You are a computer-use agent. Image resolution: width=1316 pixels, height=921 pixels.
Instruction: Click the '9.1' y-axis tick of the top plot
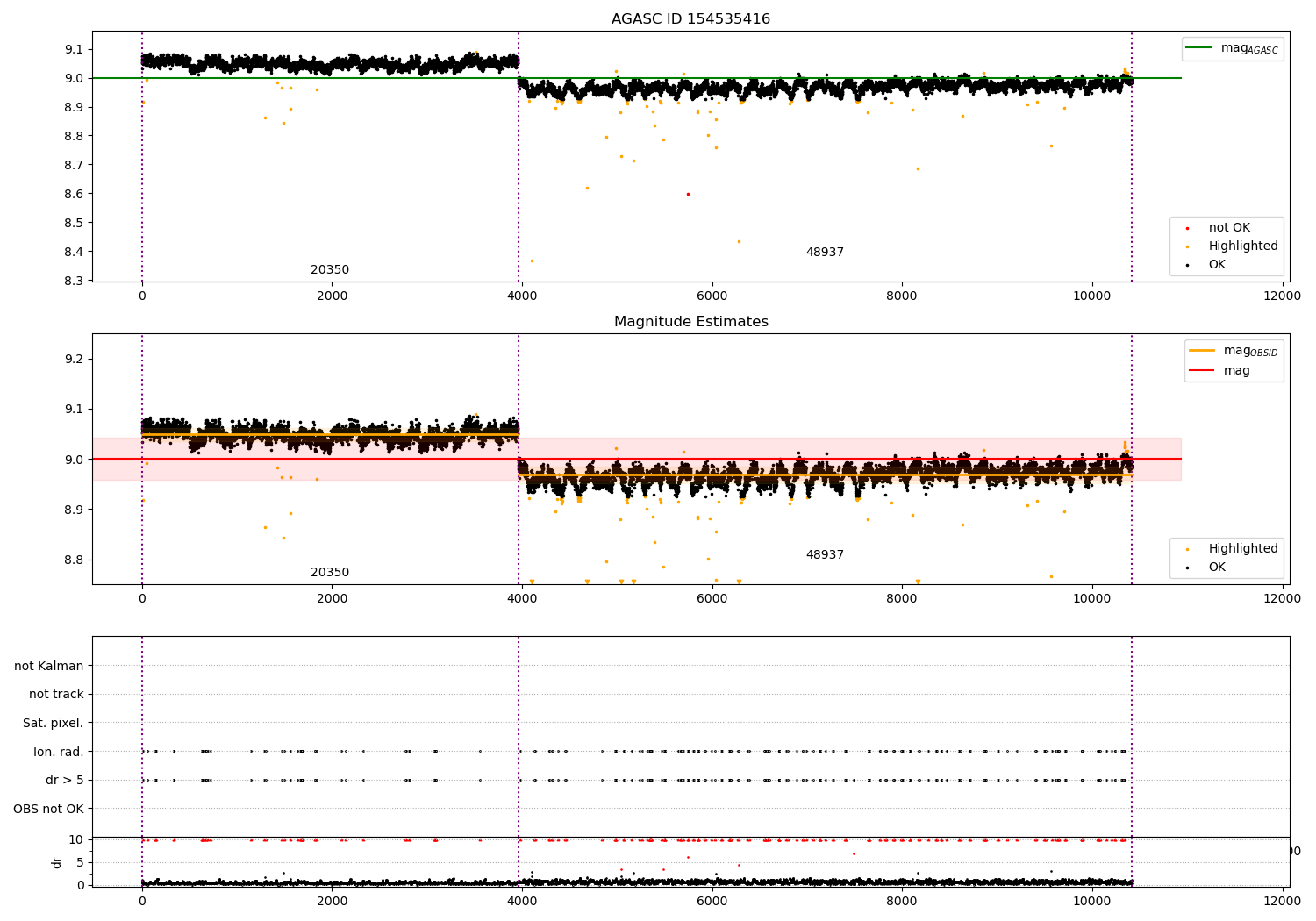tap(75, 49)
